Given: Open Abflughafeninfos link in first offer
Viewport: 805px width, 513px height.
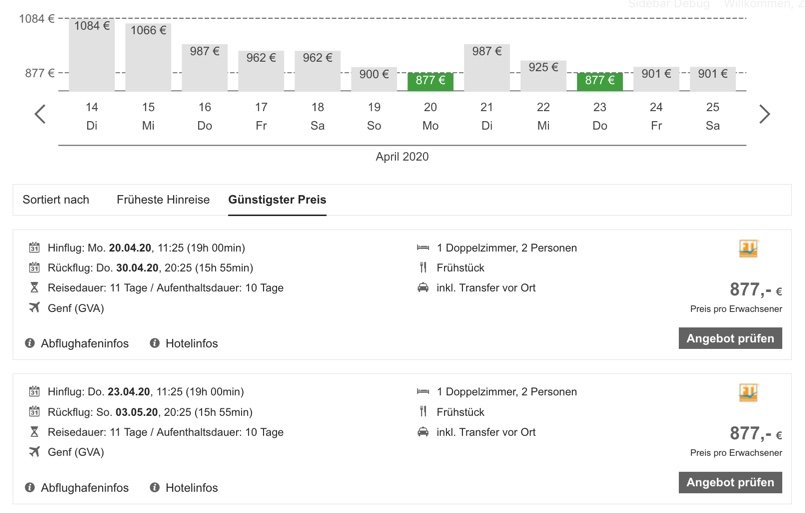Looking at the screenshot, I should tap(85, 343).
